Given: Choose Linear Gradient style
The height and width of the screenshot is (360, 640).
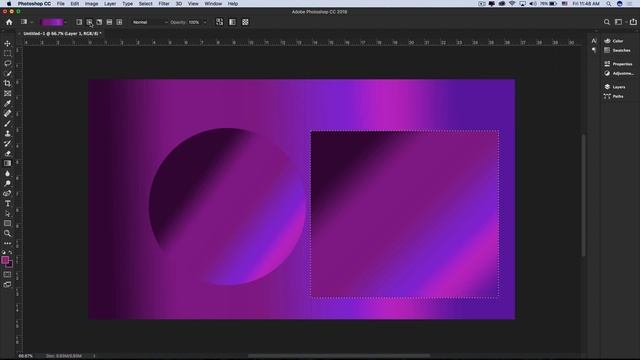Looking at the screenshot, I should click(x=79, y=22).
